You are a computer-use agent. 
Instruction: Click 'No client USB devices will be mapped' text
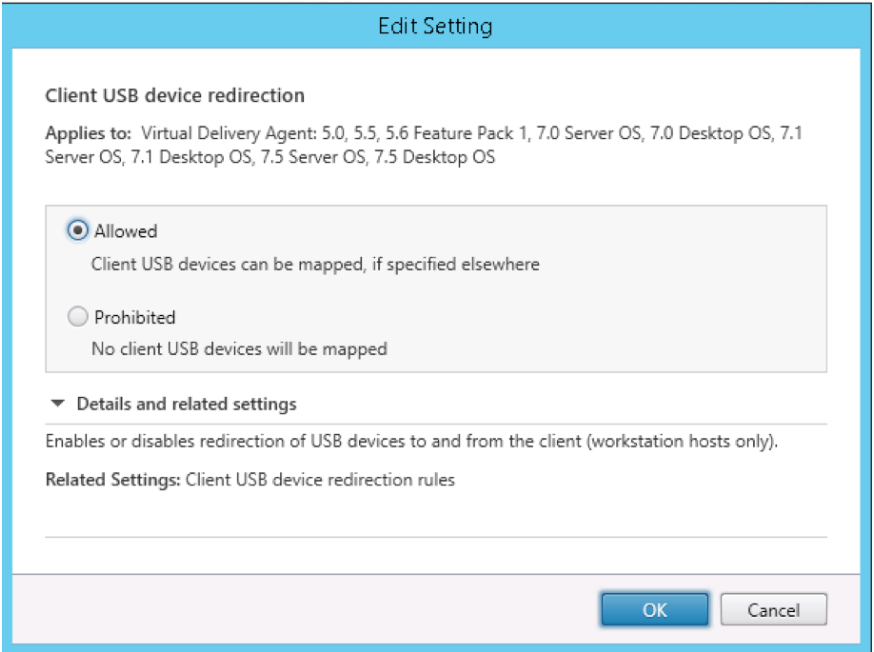[x=239, y=349]
